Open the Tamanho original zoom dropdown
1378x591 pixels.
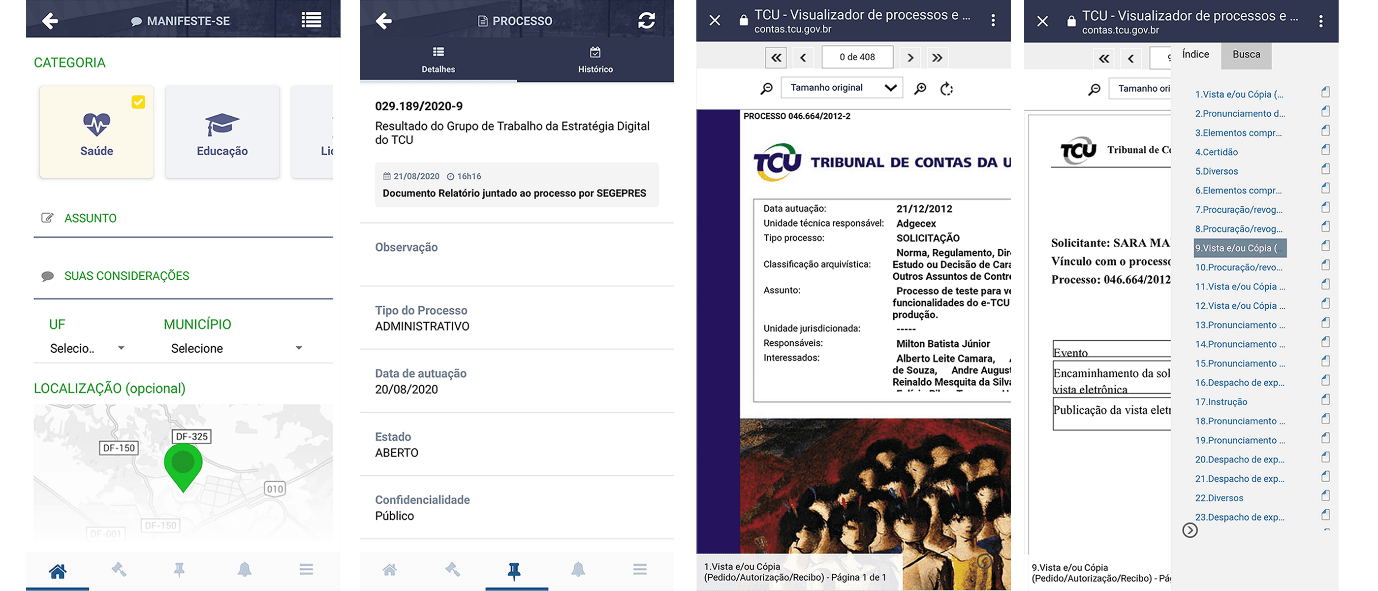coord(841,88)
